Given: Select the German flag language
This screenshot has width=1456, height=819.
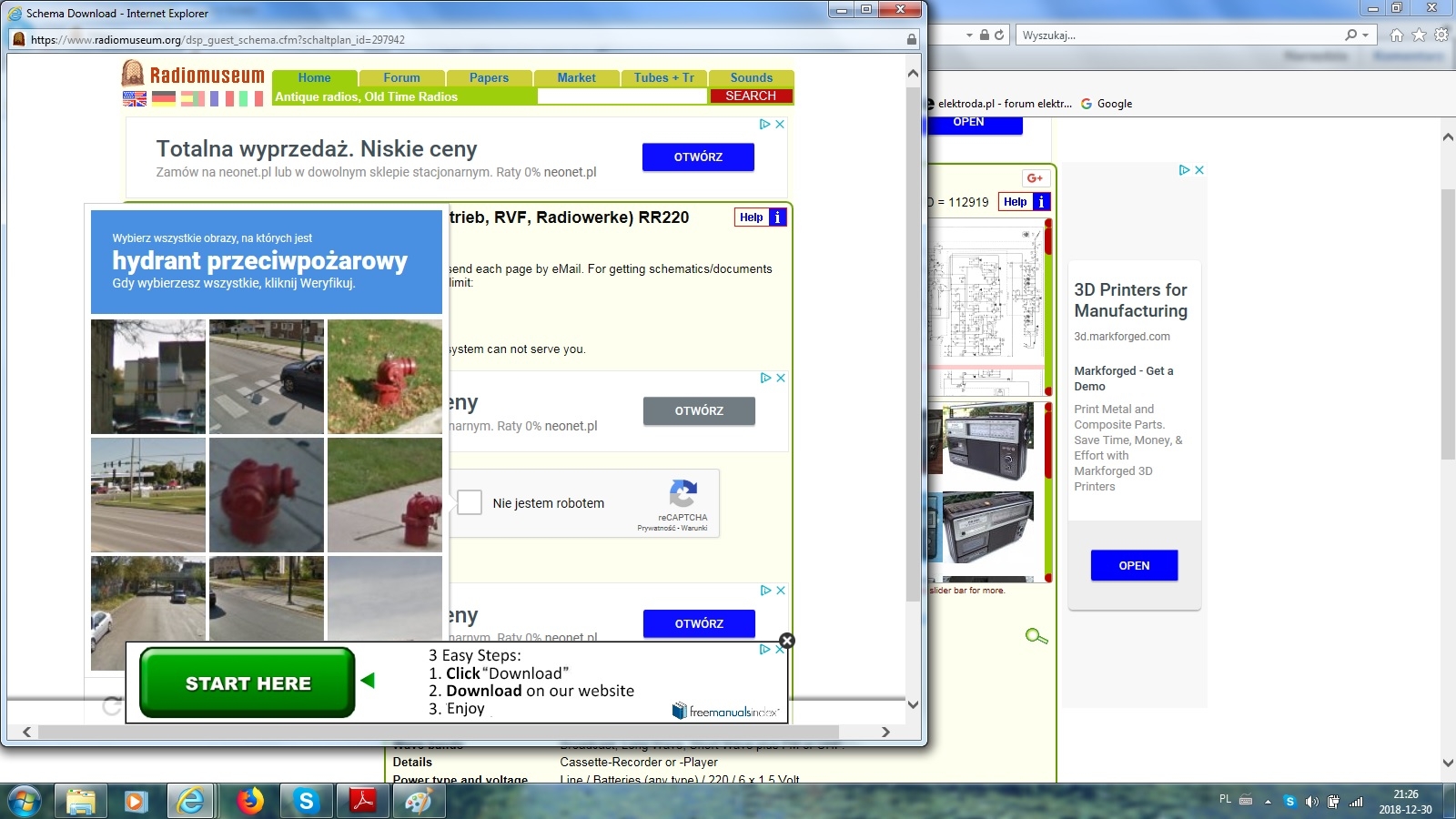Looking at the screenshot, I should coord(164,98).
